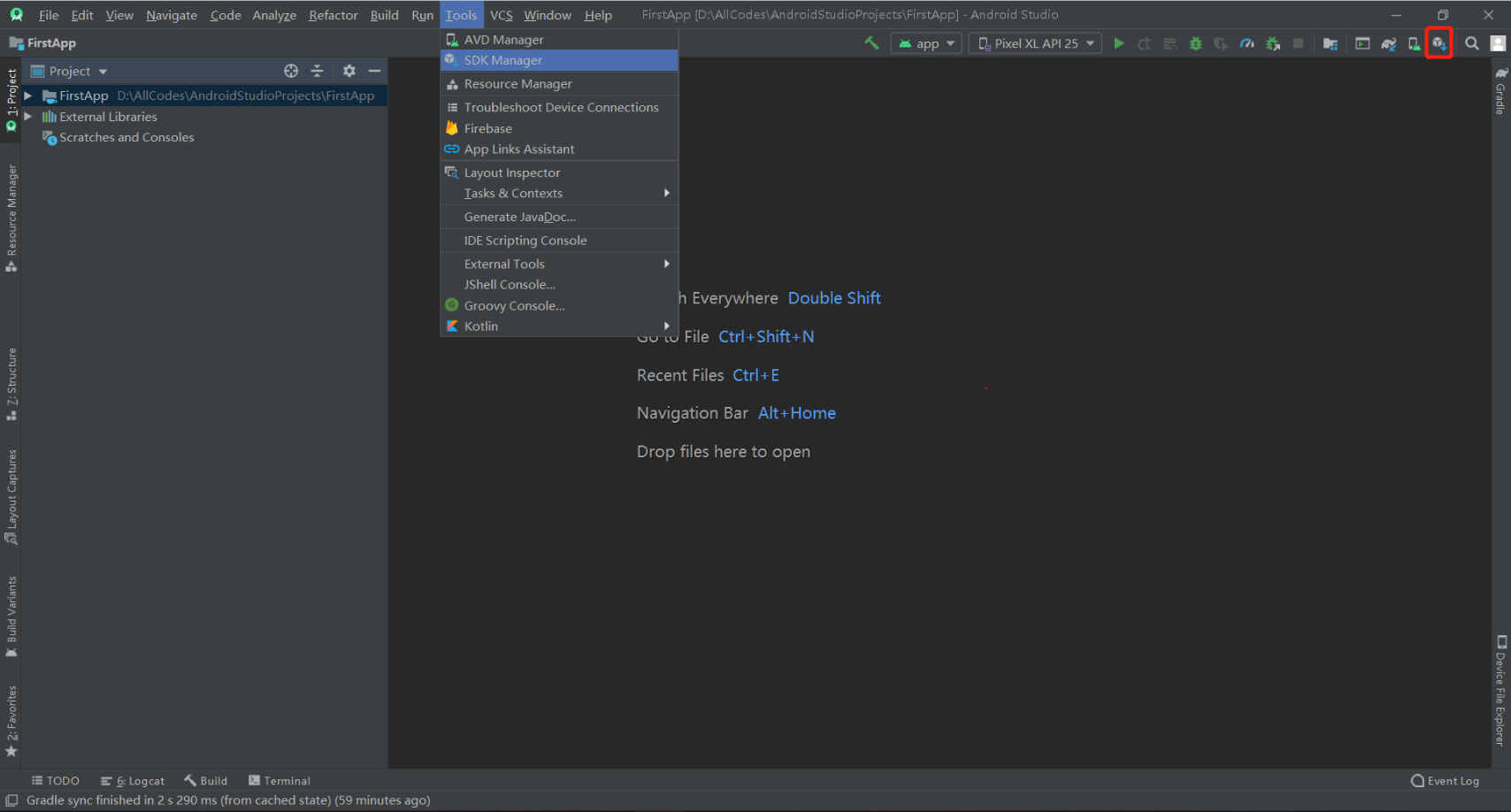Select SDK Manager in Tools menu
The width and height of the screenshot is (1511, 812).
559,60
